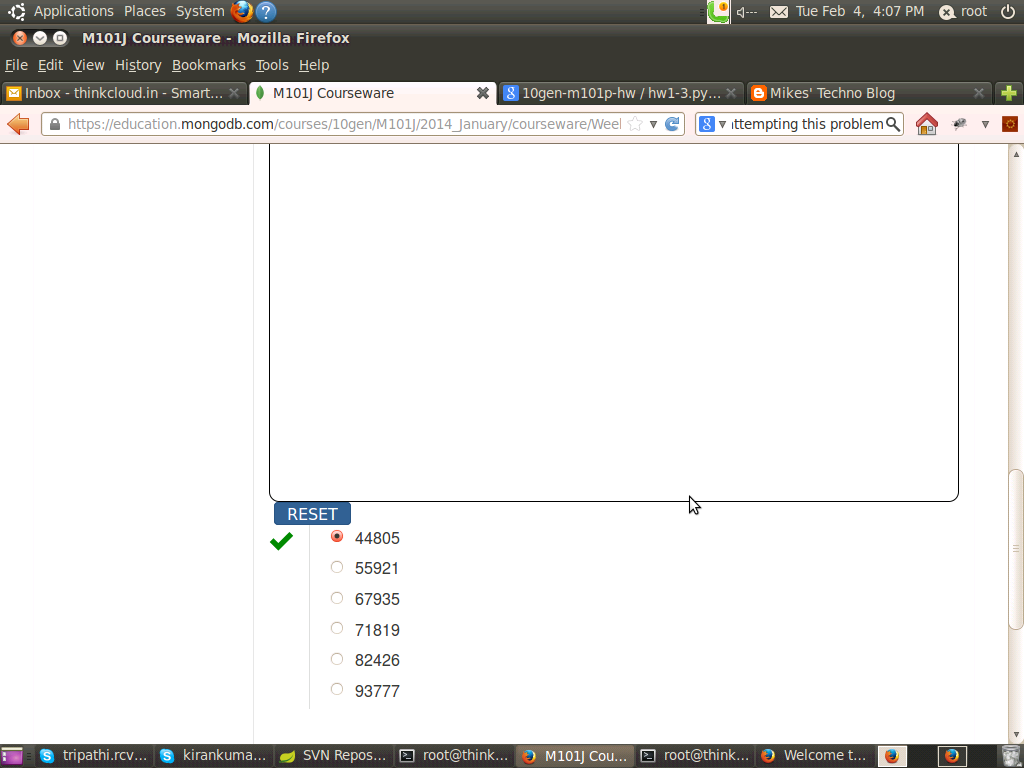Open the help icon in top panel
The height and width of the screenshot is (768, 1024).
click(x=266, y=12)
